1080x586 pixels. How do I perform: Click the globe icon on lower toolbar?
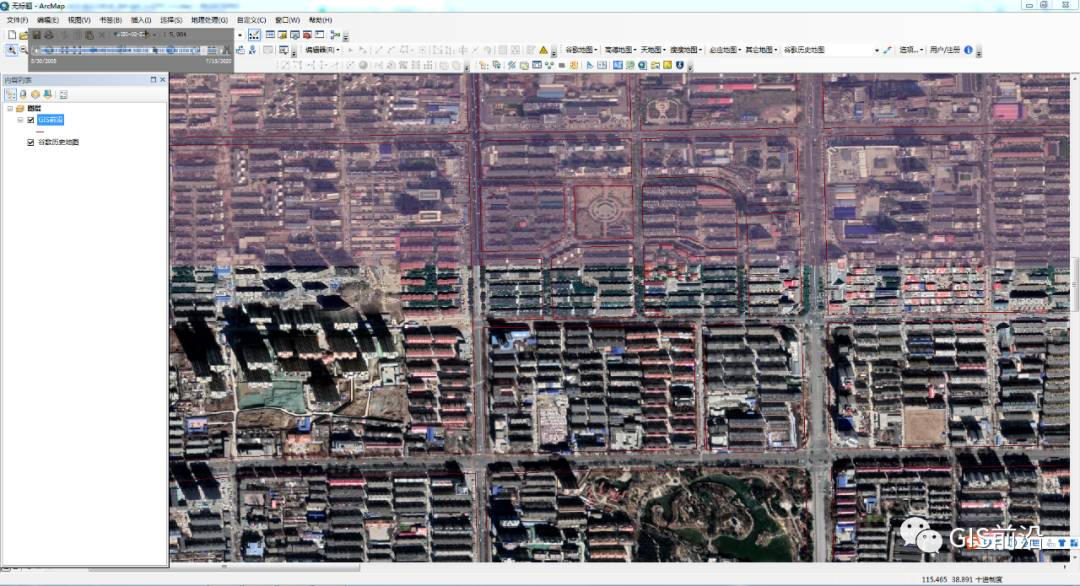click(x=642, y=65)
